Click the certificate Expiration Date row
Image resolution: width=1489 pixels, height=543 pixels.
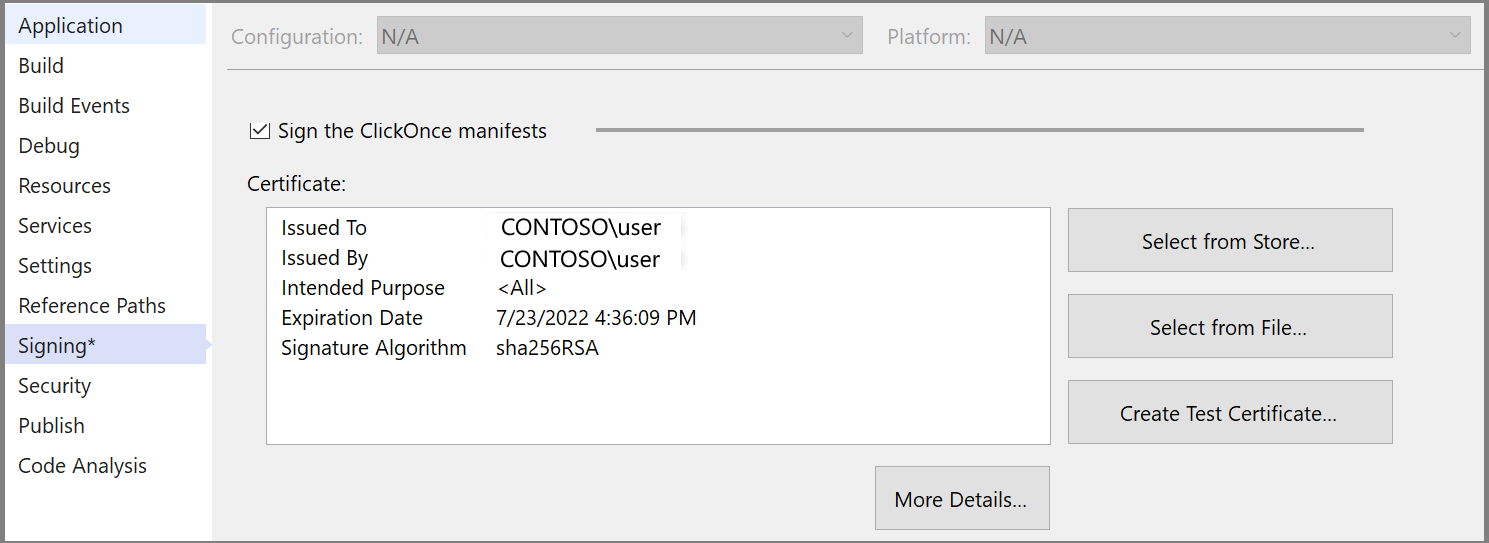(489, 318)
